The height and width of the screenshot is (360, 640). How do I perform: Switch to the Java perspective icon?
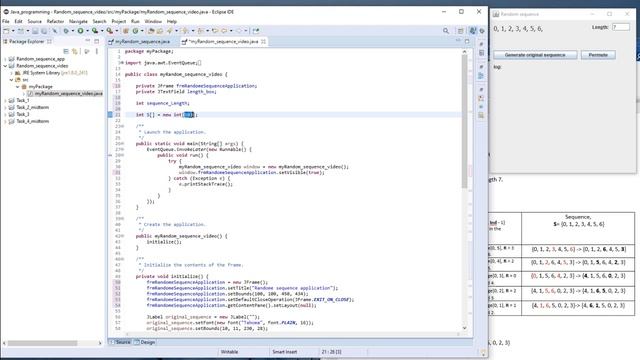tap(473, 31)
